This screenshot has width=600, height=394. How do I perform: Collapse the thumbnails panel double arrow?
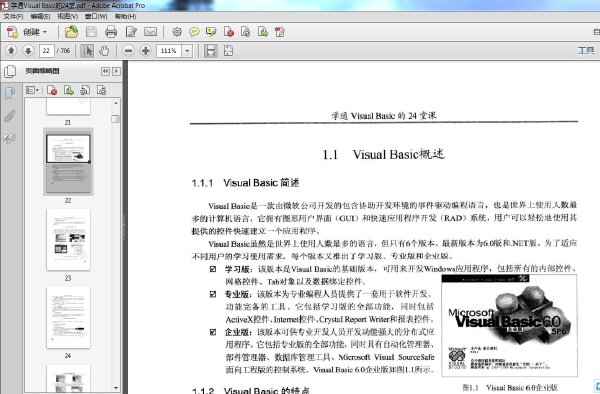(105, 71)
